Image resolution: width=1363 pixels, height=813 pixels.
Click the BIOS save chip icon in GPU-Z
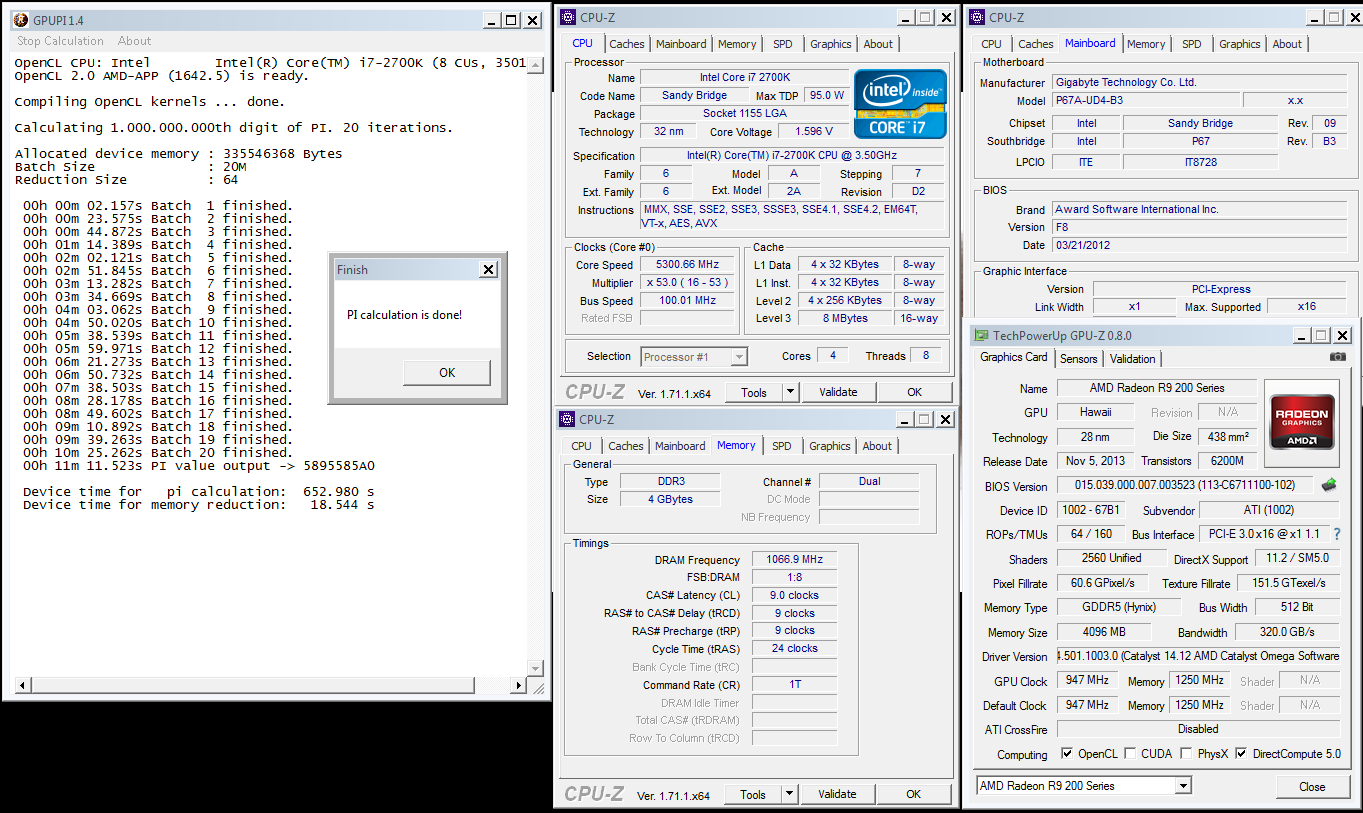coord(1328,485)
